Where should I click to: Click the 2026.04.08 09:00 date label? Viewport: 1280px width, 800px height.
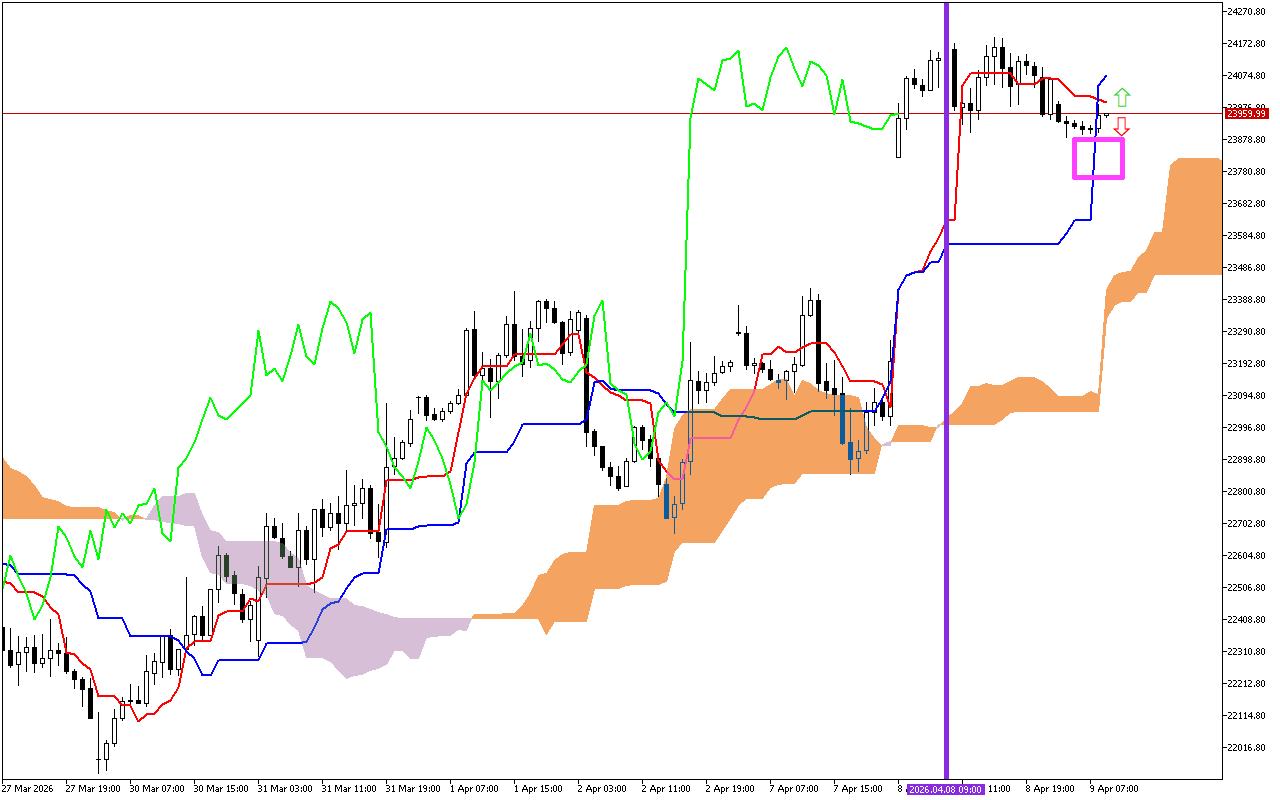945,789
